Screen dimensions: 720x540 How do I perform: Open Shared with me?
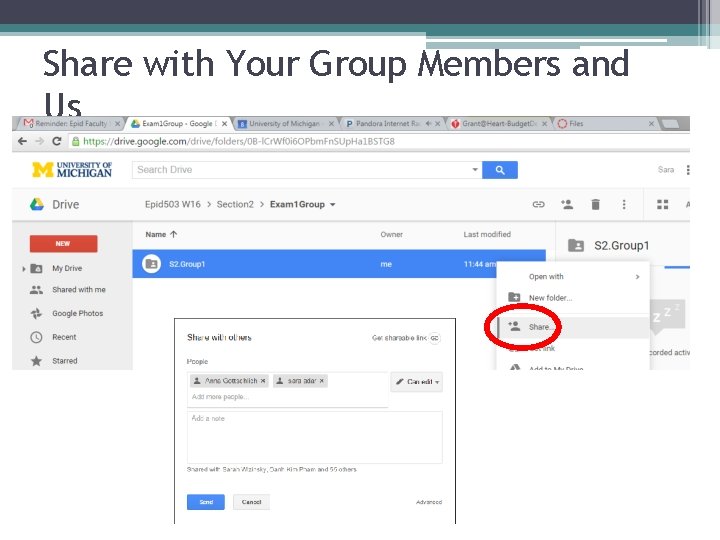pyautogui.click(x=79, y=290)
